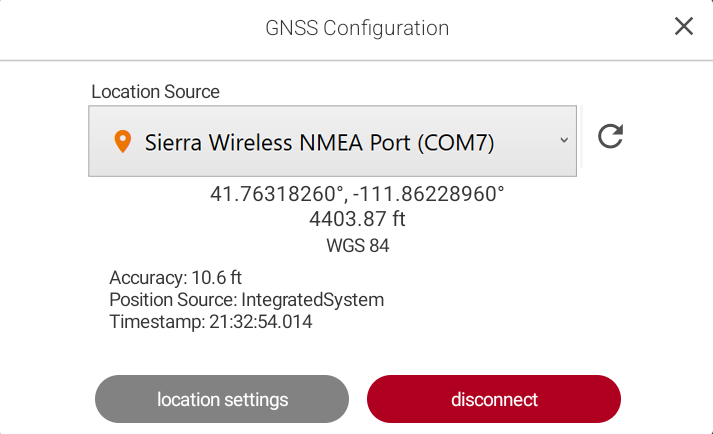
Task: Expand the Location Source dropdown chevron
Action: click(x=563, y=140)
